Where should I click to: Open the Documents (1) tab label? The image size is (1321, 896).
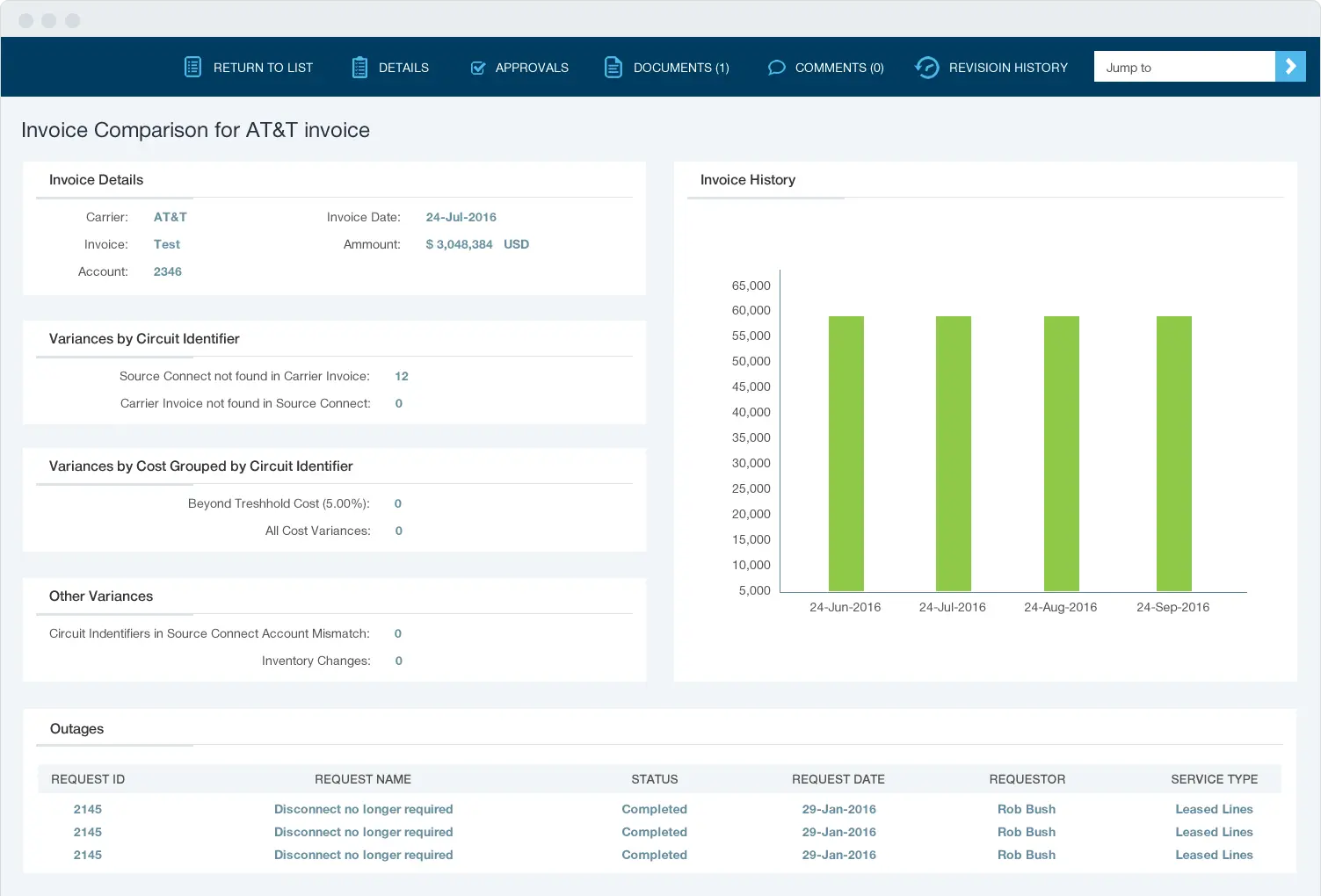pyautogui.click(x=680, y=68)
